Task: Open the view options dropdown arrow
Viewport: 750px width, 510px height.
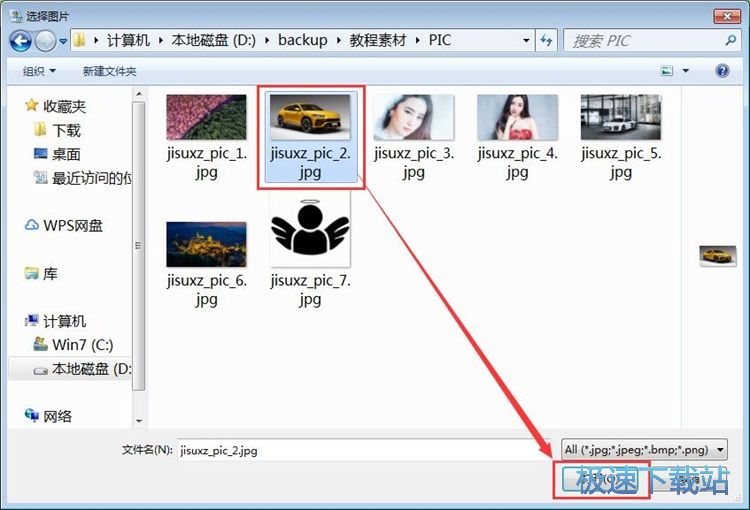Action: point(685,71)
